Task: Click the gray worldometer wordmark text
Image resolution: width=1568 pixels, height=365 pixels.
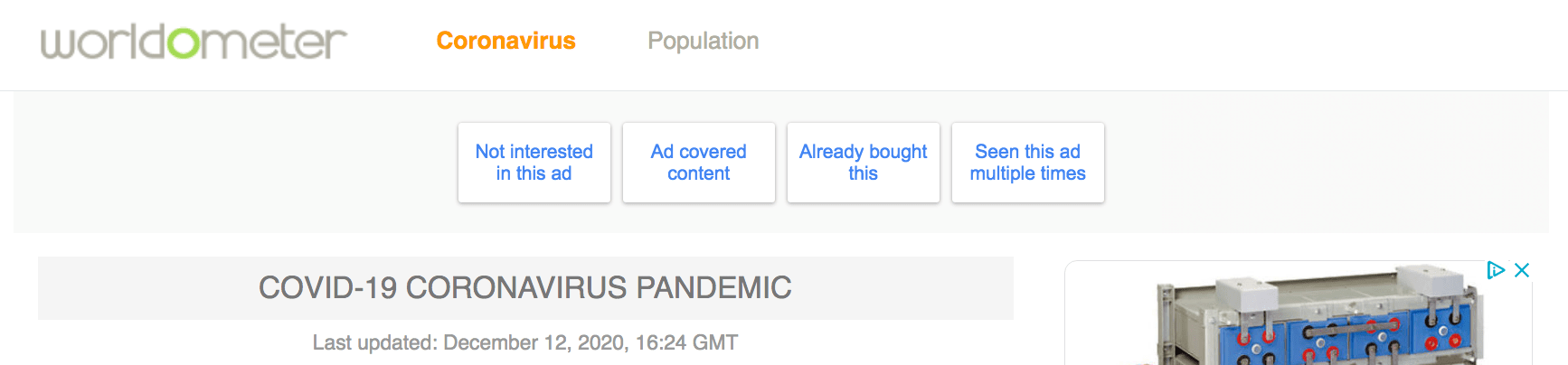Action: (194, 42)
